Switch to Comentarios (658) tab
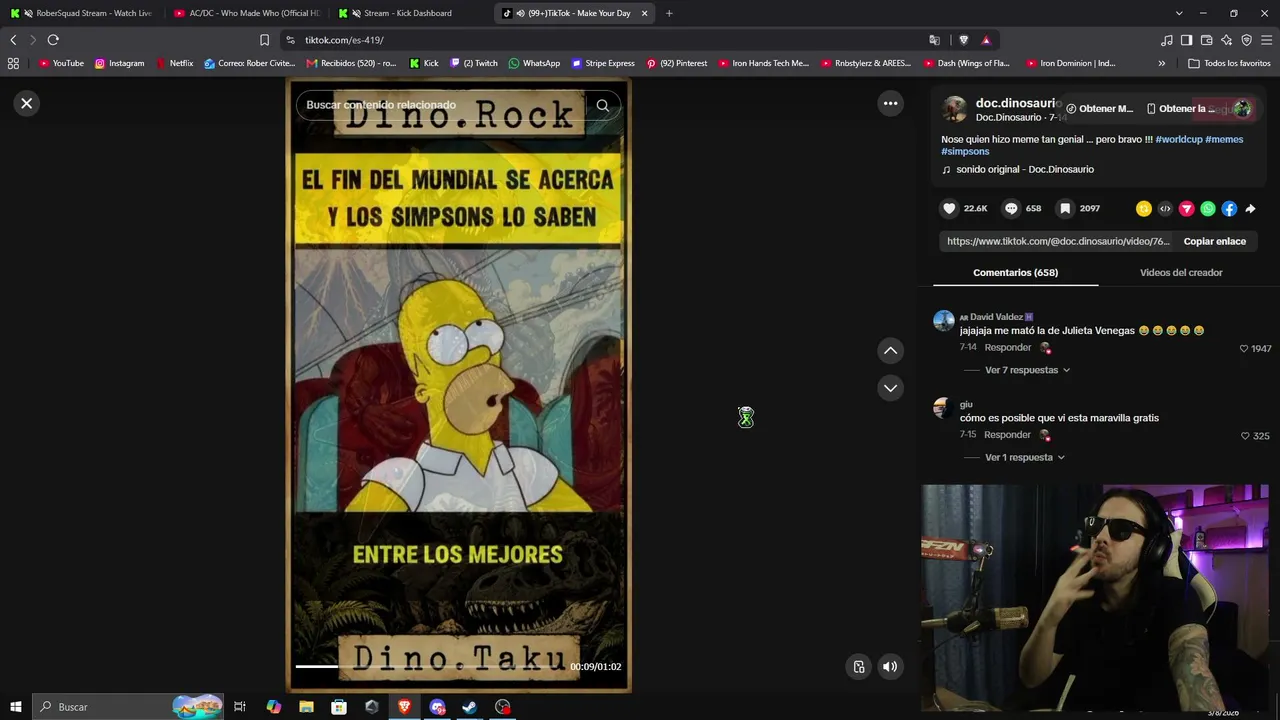Screen dimensions: 1280x720 coord(1015,272)
